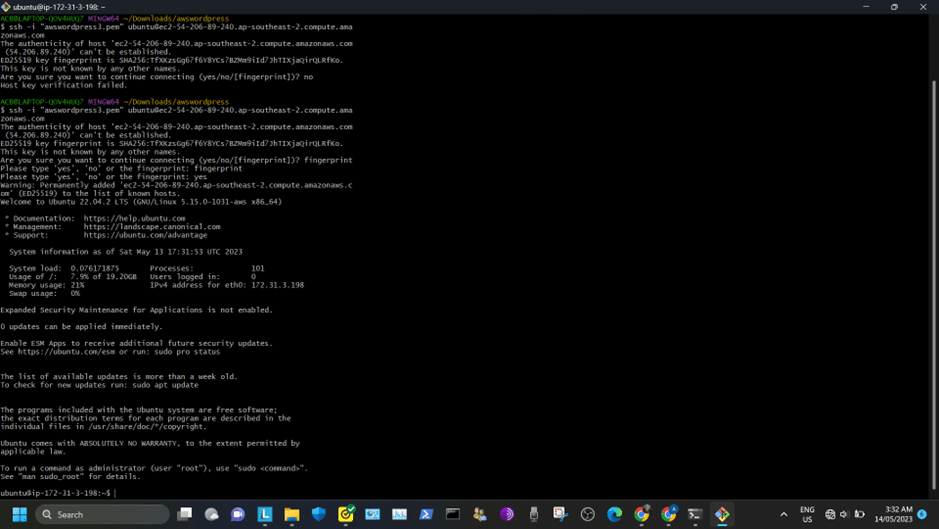Click the 'Swap usage: 0%' text
Viewport: 939px width, 529px height.
(x=44, y=294)
